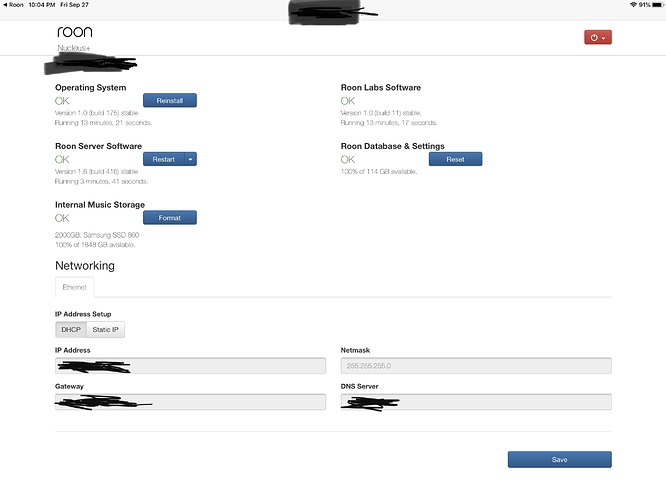Open the red power options button
The image size is (666, 500).
point(598,37)
